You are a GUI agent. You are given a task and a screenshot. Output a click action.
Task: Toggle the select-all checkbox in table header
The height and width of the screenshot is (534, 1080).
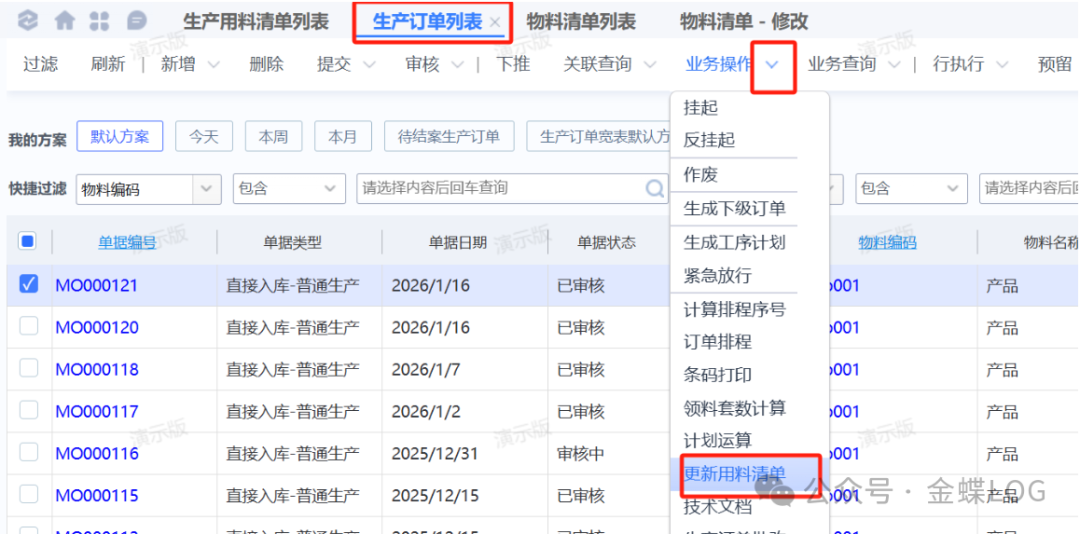click(28, 241)
